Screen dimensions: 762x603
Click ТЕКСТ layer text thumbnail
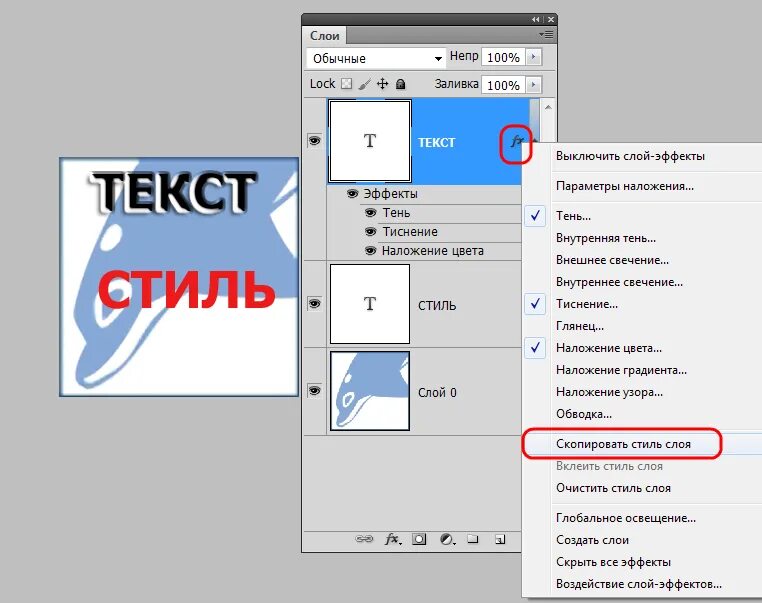pyautogui.click(x=370, y=141)
